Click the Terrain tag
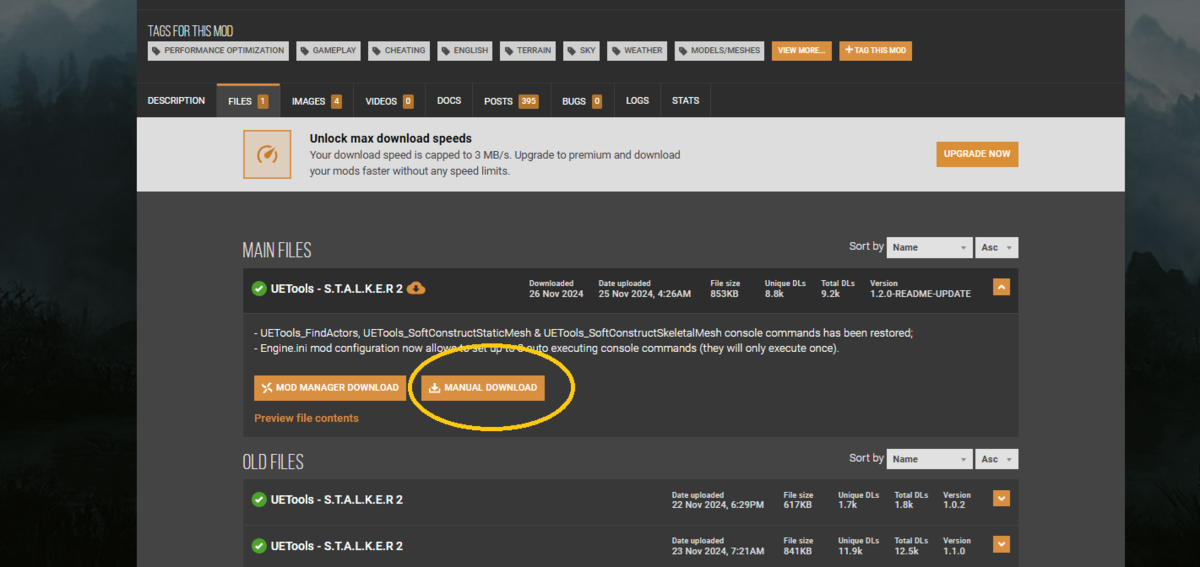The width and height of the screenshot is (1200, 567). (528, 50)
